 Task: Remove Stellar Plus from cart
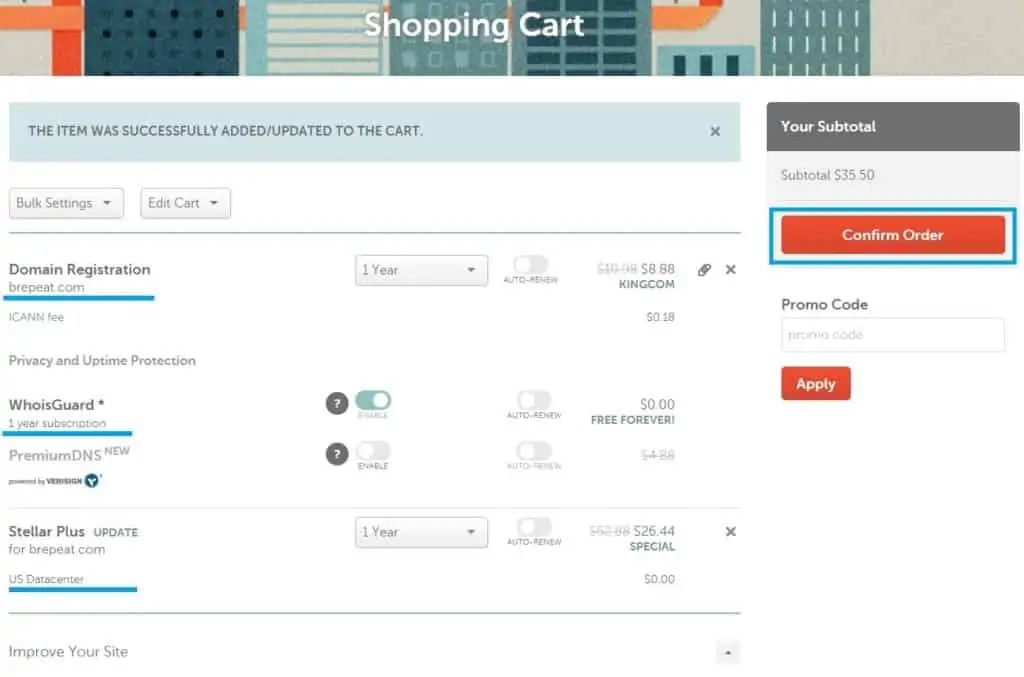click(731, 531)
